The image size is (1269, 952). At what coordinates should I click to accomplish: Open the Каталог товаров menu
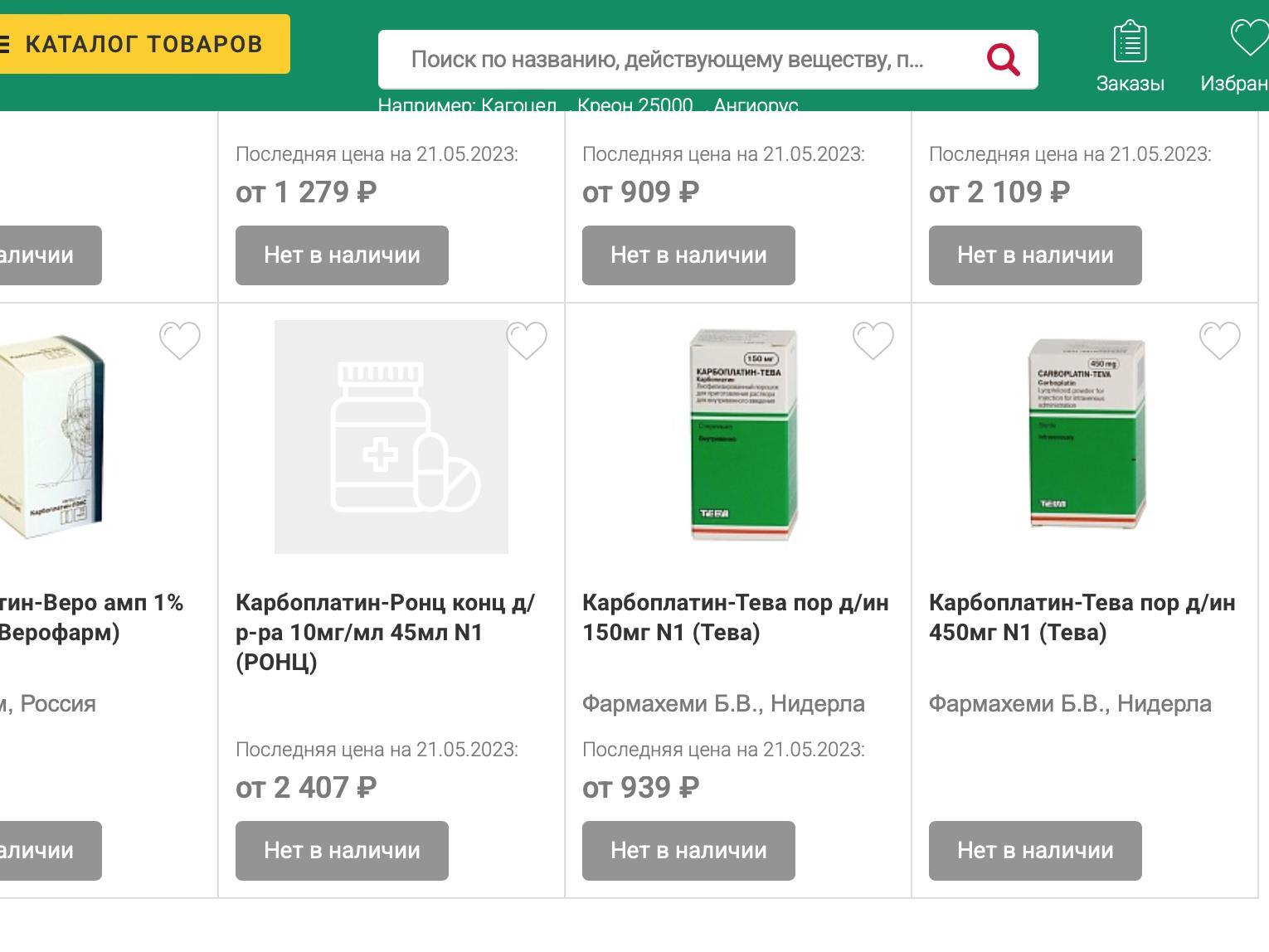pyautogui.click(x=141, y=44)
